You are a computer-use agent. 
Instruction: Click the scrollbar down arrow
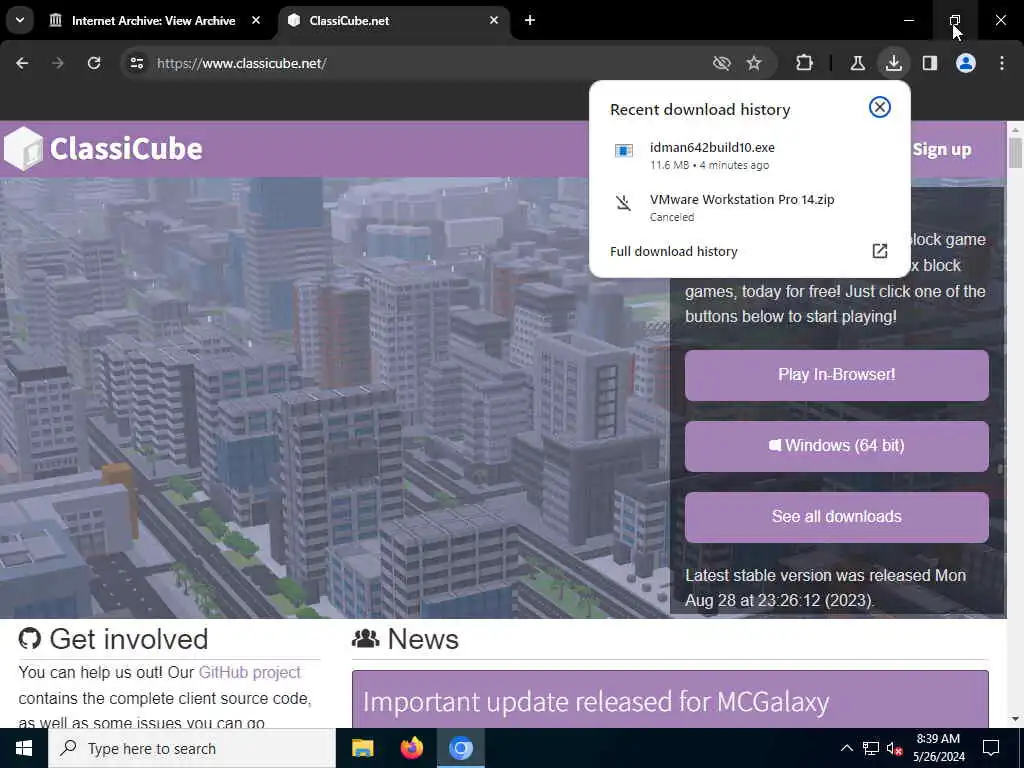pyautogui.click(x=1016, y=719)
